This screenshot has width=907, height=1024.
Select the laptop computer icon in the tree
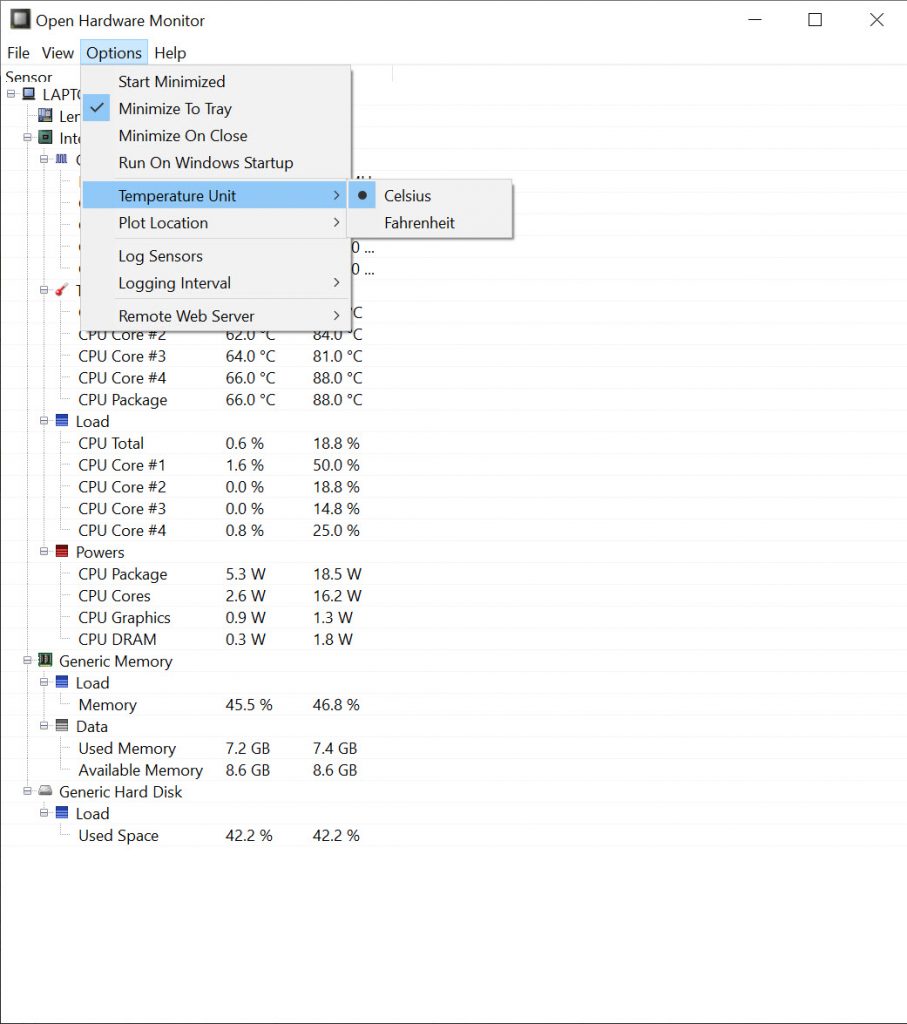click(29, 94)
